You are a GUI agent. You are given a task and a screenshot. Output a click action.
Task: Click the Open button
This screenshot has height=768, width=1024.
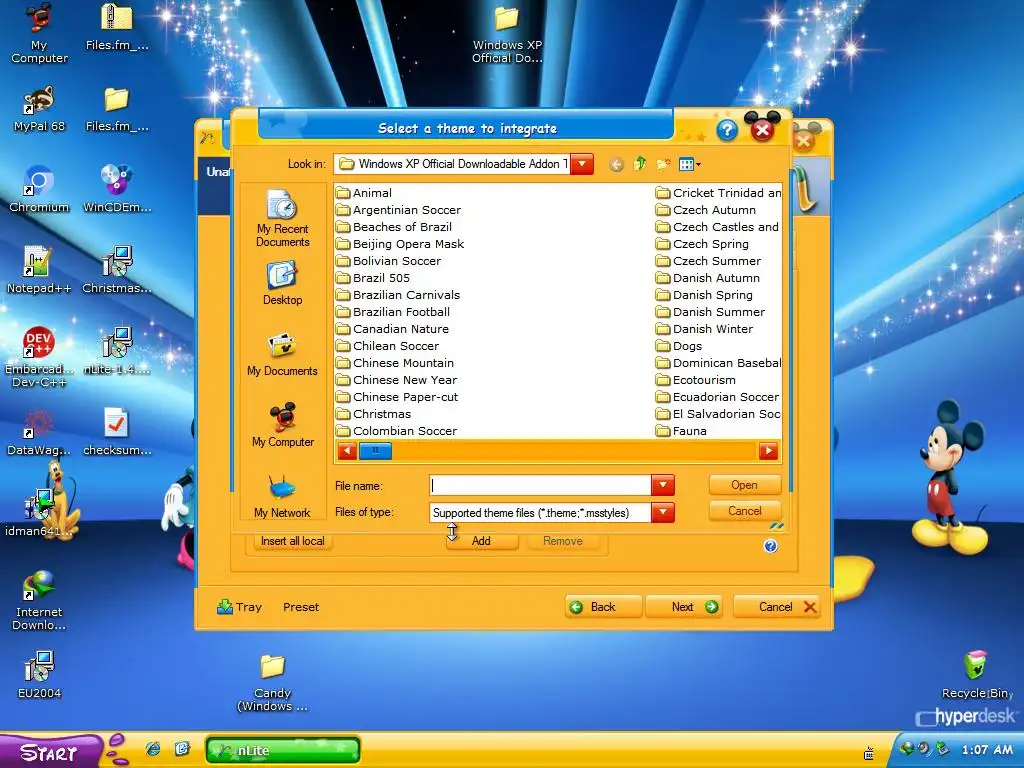[744, 485]
